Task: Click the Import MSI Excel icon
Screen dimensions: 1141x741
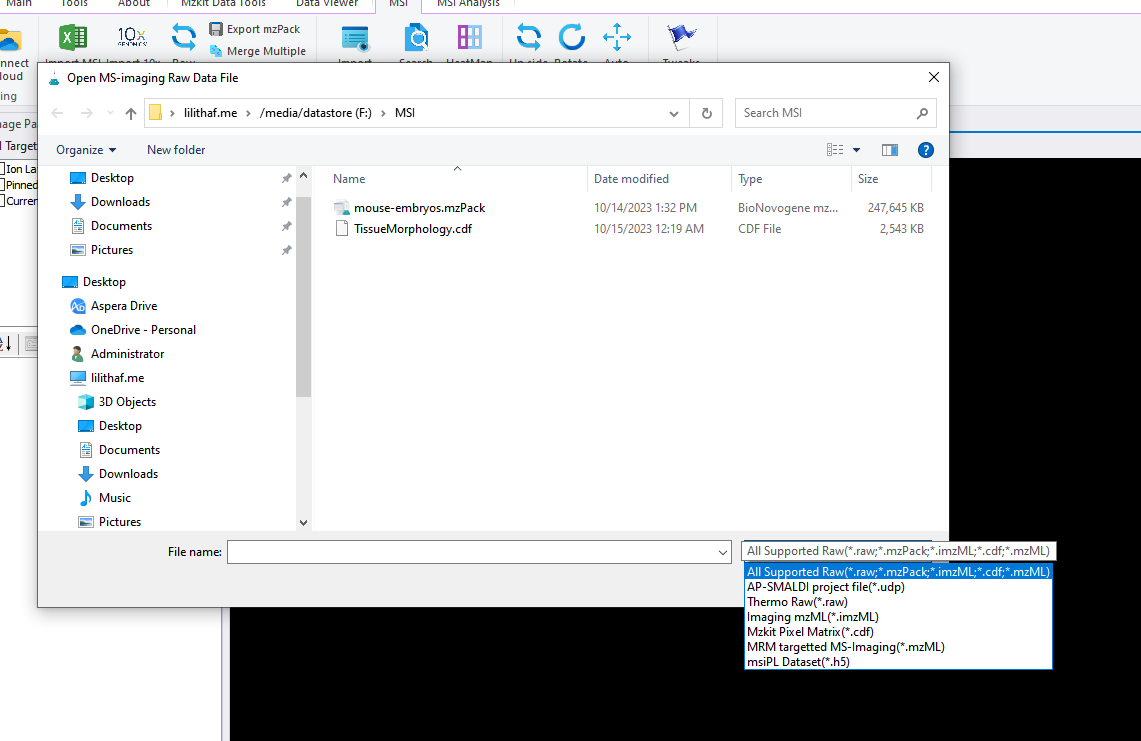Action: [x=73, y=38]
